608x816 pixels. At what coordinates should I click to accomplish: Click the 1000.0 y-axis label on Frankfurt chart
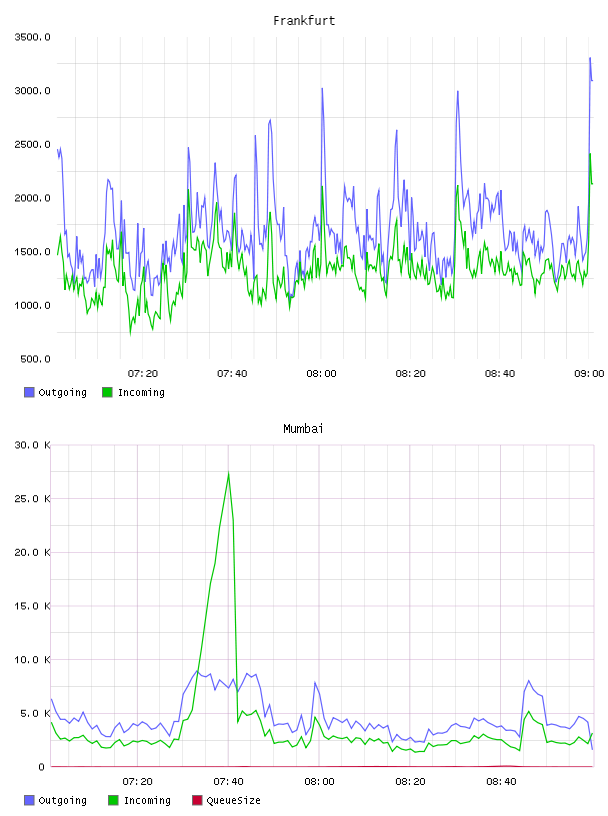pos(32,305)
